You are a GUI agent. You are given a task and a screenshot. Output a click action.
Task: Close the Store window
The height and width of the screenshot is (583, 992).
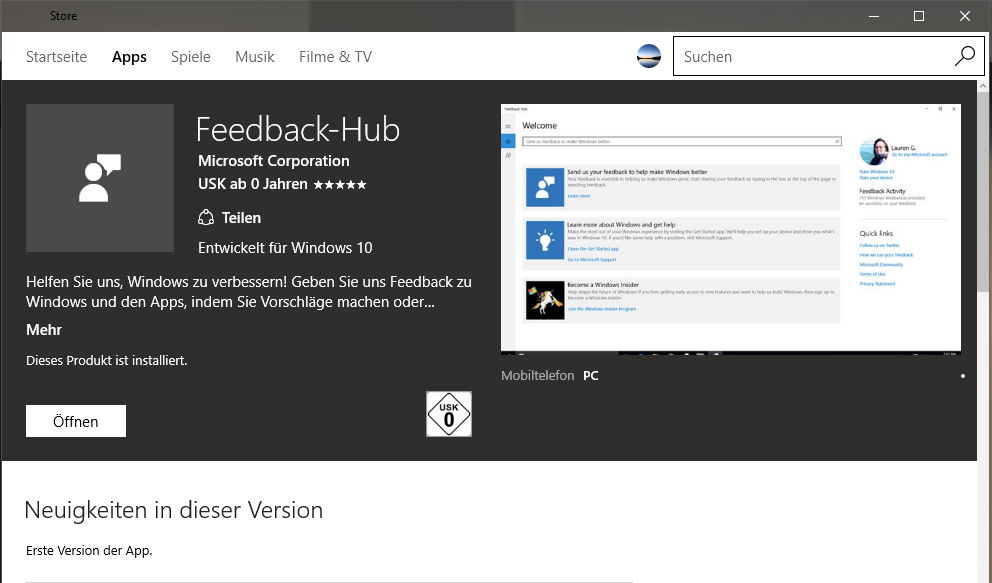tap(965, 16)
